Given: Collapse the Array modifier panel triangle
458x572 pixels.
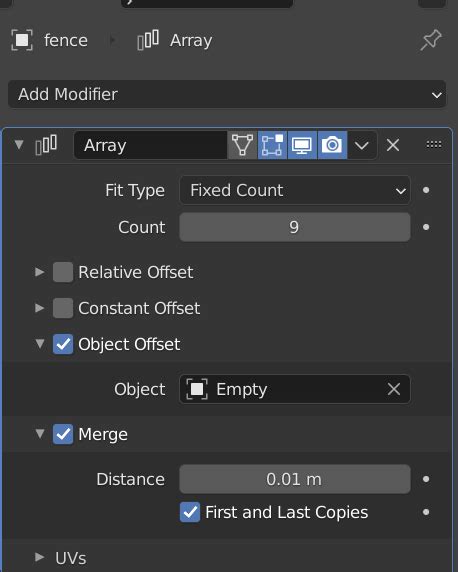Looking at the screenshot, I should tap(19, 145).
